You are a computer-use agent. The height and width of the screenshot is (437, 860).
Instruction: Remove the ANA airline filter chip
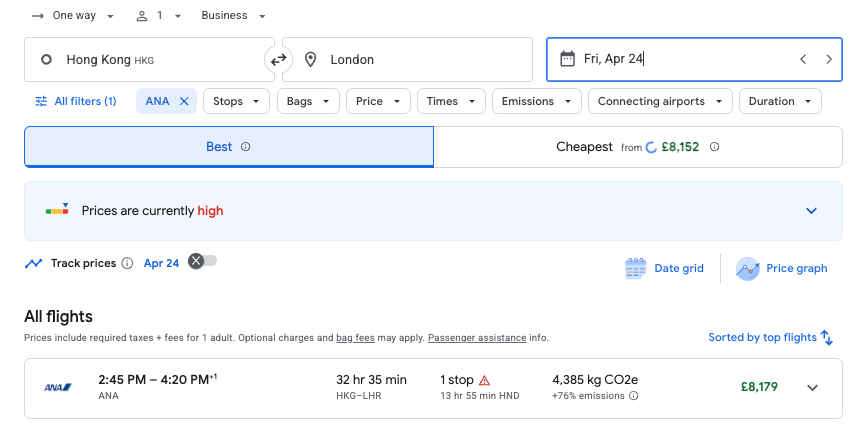(x=184, y=101)
